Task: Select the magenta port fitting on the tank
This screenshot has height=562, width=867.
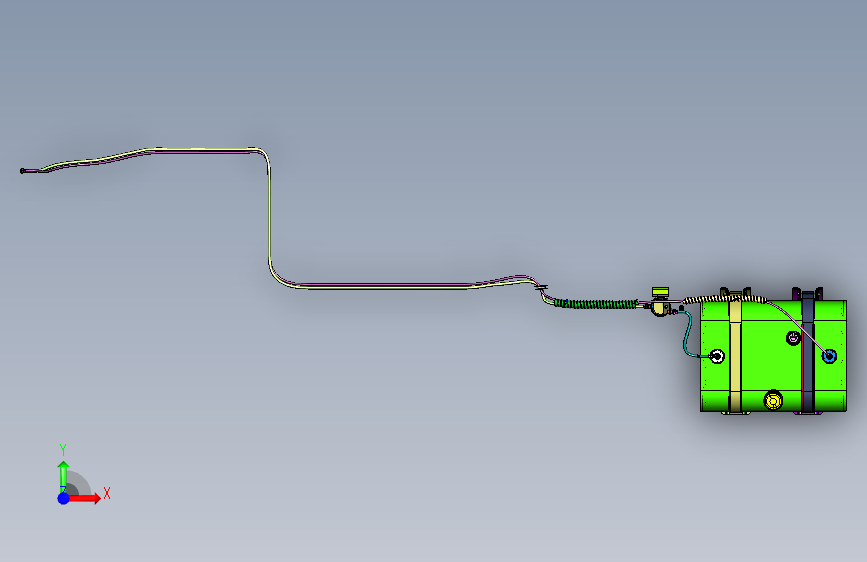Action: pos(793,337)
